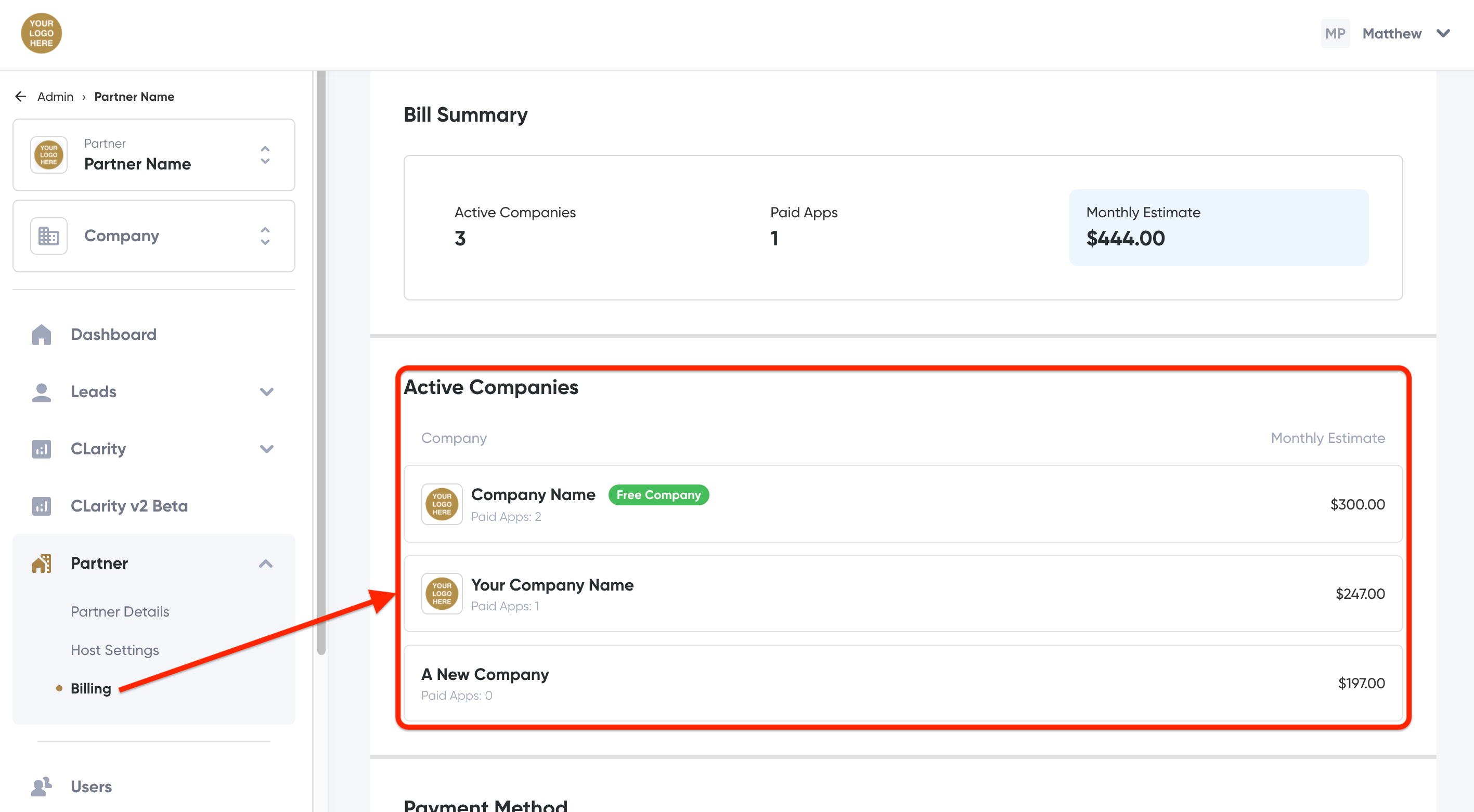Click the Users group icon
This screenshot has height=812, width=1474.
pyautogui.click(x=41, y=786)
